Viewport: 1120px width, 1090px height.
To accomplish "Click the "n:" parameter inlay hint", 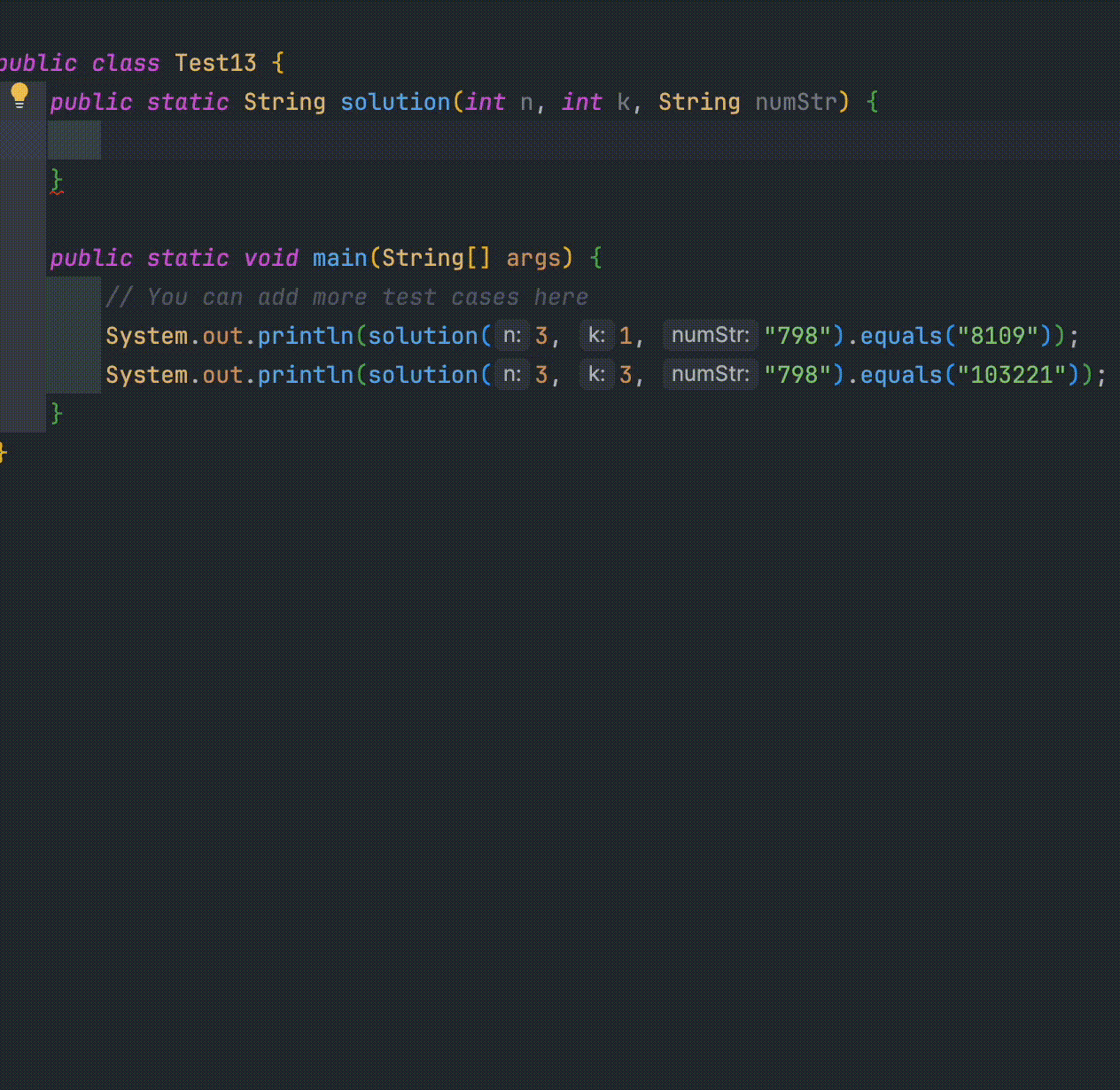I will click(511, 335).
